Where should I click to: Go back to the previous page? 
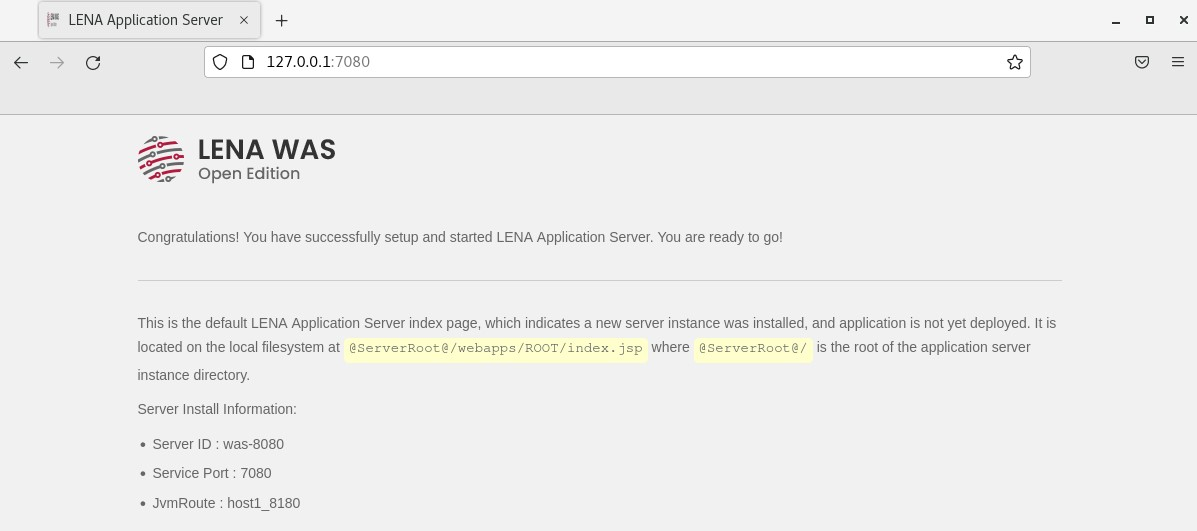coord(21,63)
